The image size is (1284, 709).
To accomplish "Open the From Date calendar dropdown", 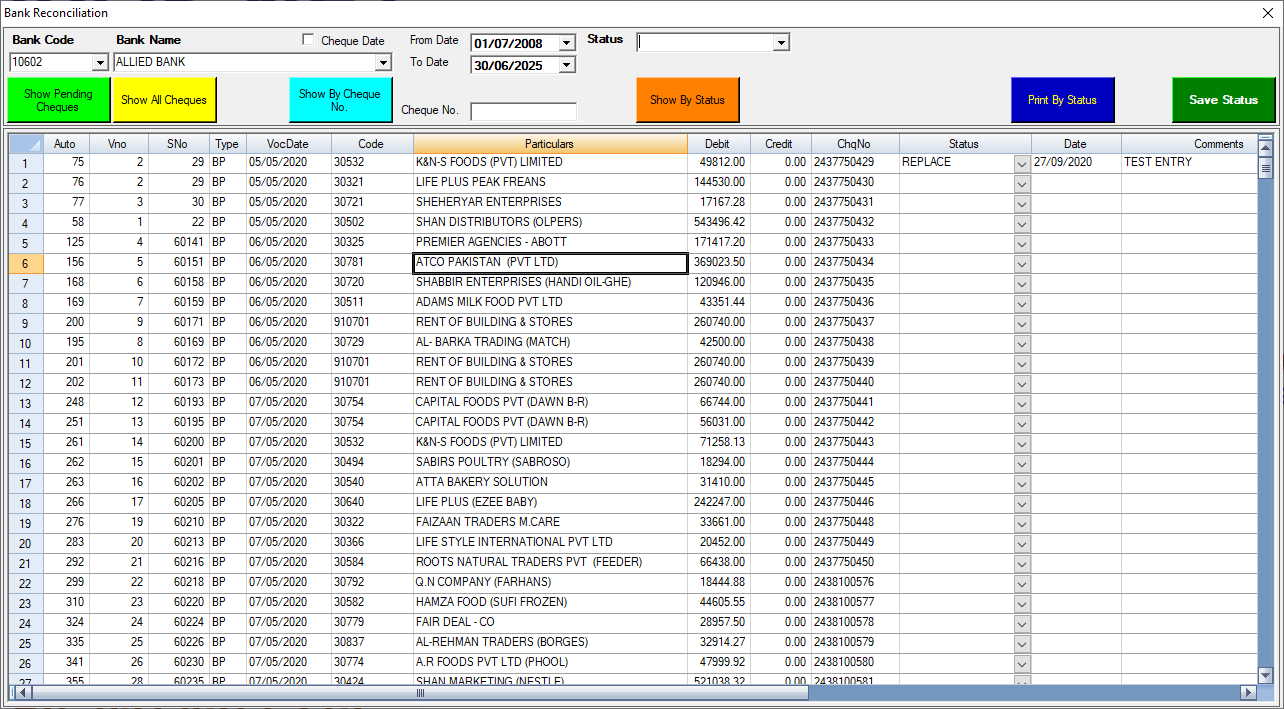I will pos(567,43).
